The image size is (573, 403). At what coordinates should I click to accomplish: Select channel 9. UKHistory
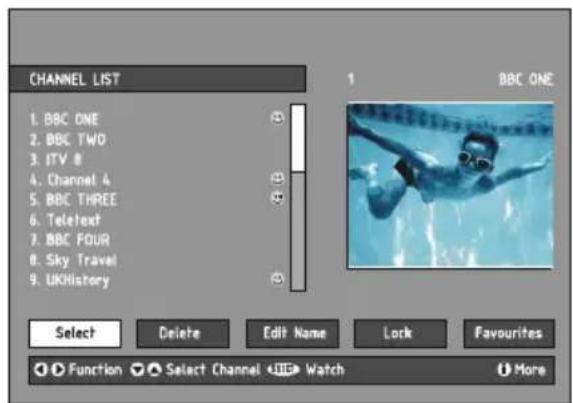pos(69,280)
